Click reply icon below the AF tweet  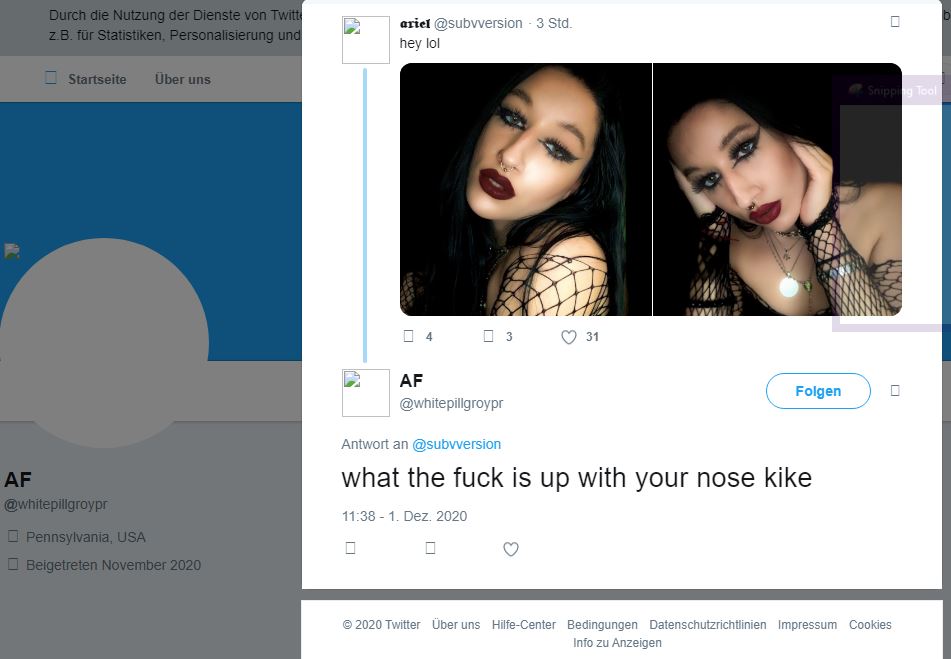tap(350, 548)
